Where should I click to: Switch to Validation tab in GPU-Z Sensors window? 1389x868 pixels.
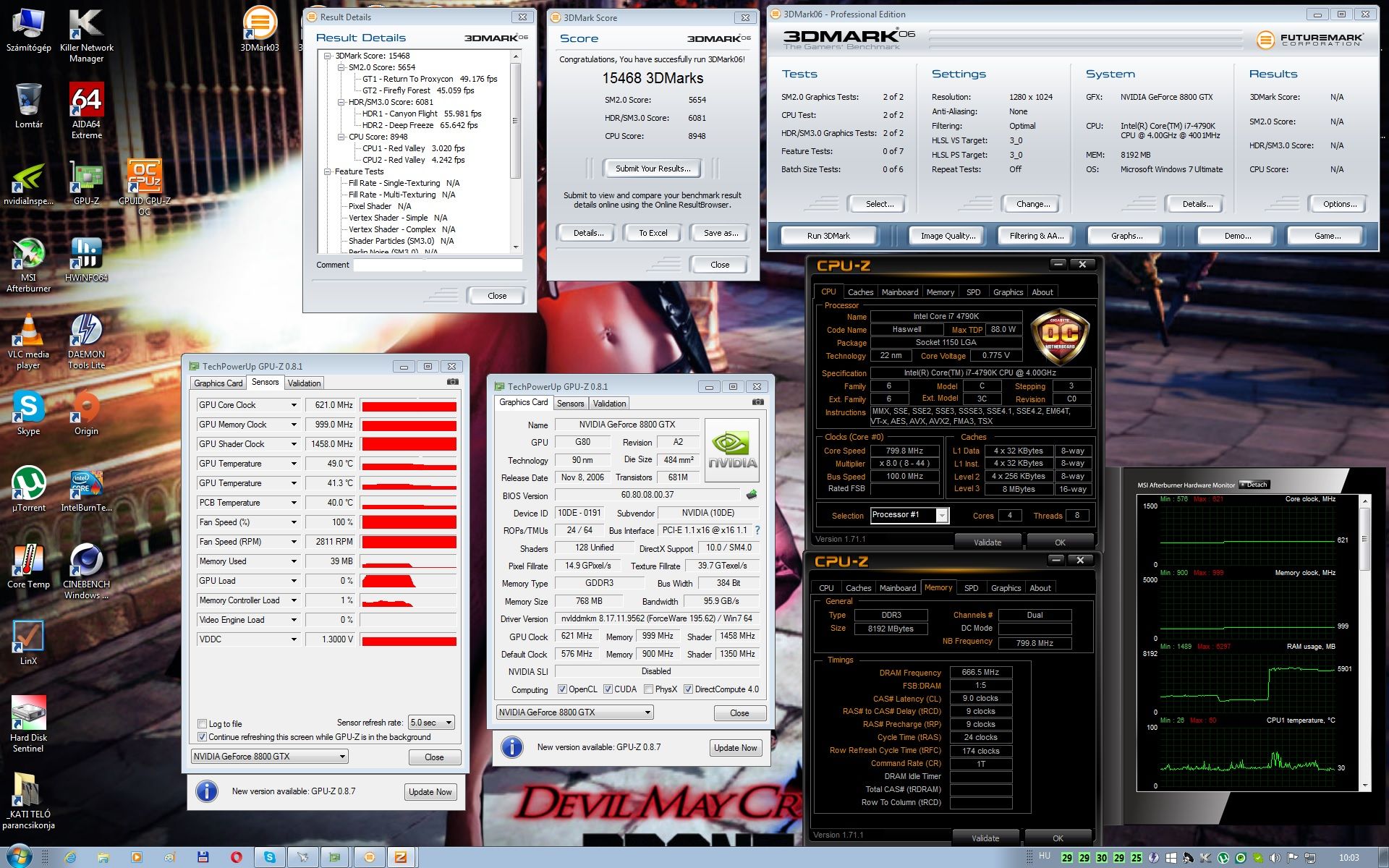point(304,383)
